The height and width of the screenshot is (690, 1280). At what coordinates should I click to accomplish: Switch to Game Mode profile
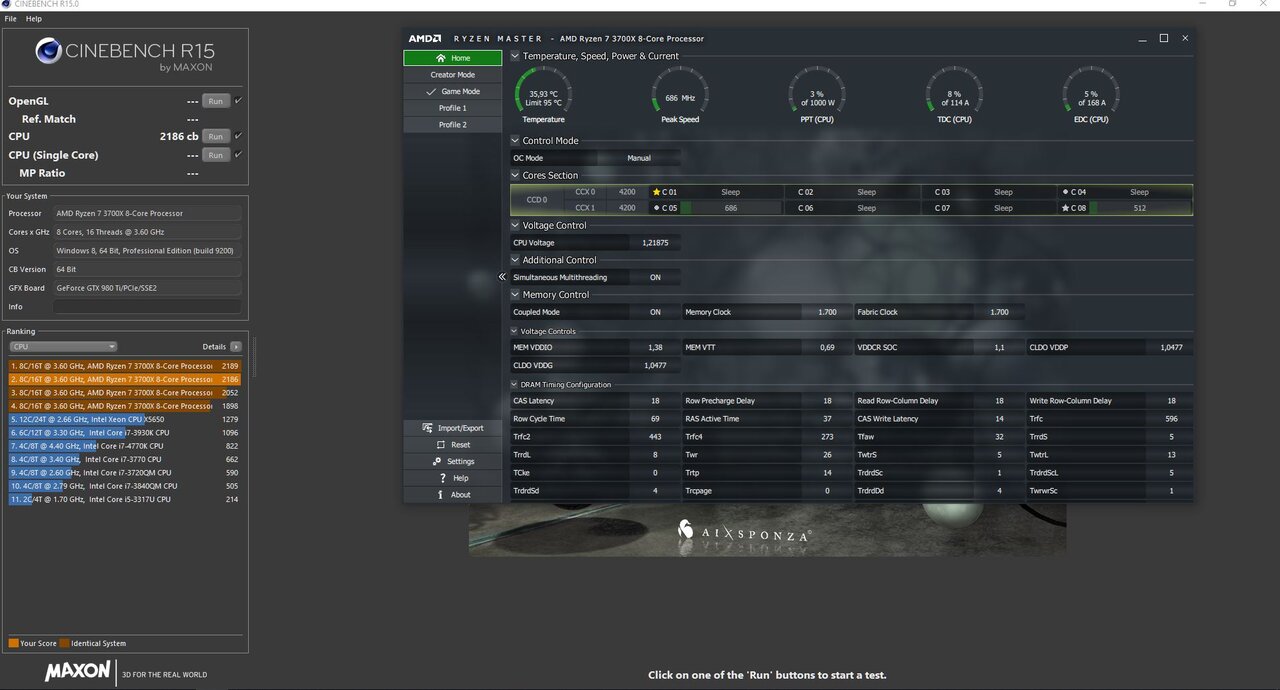(453, 91)
